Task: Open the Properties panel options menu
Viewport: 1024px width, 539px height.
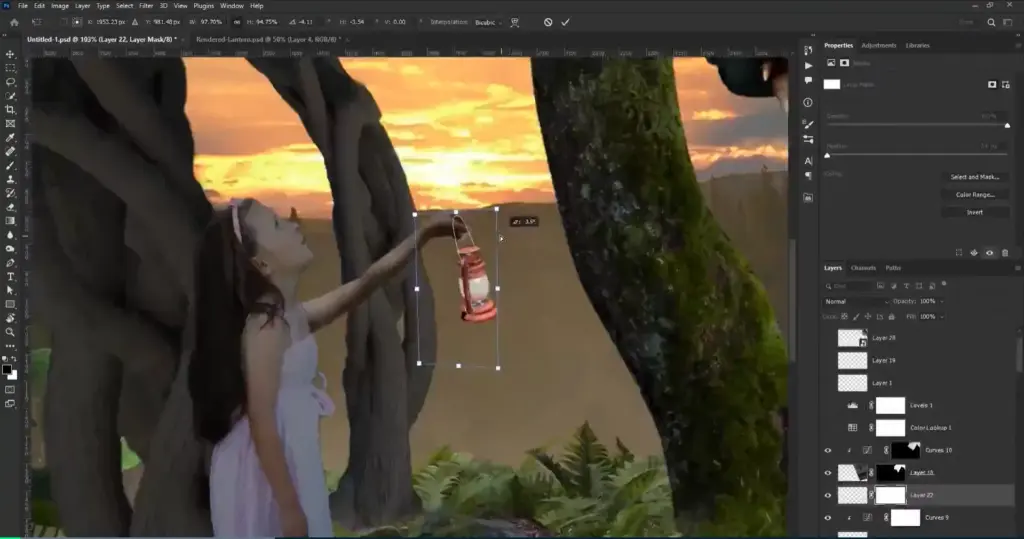Action: pos(1017,46)
